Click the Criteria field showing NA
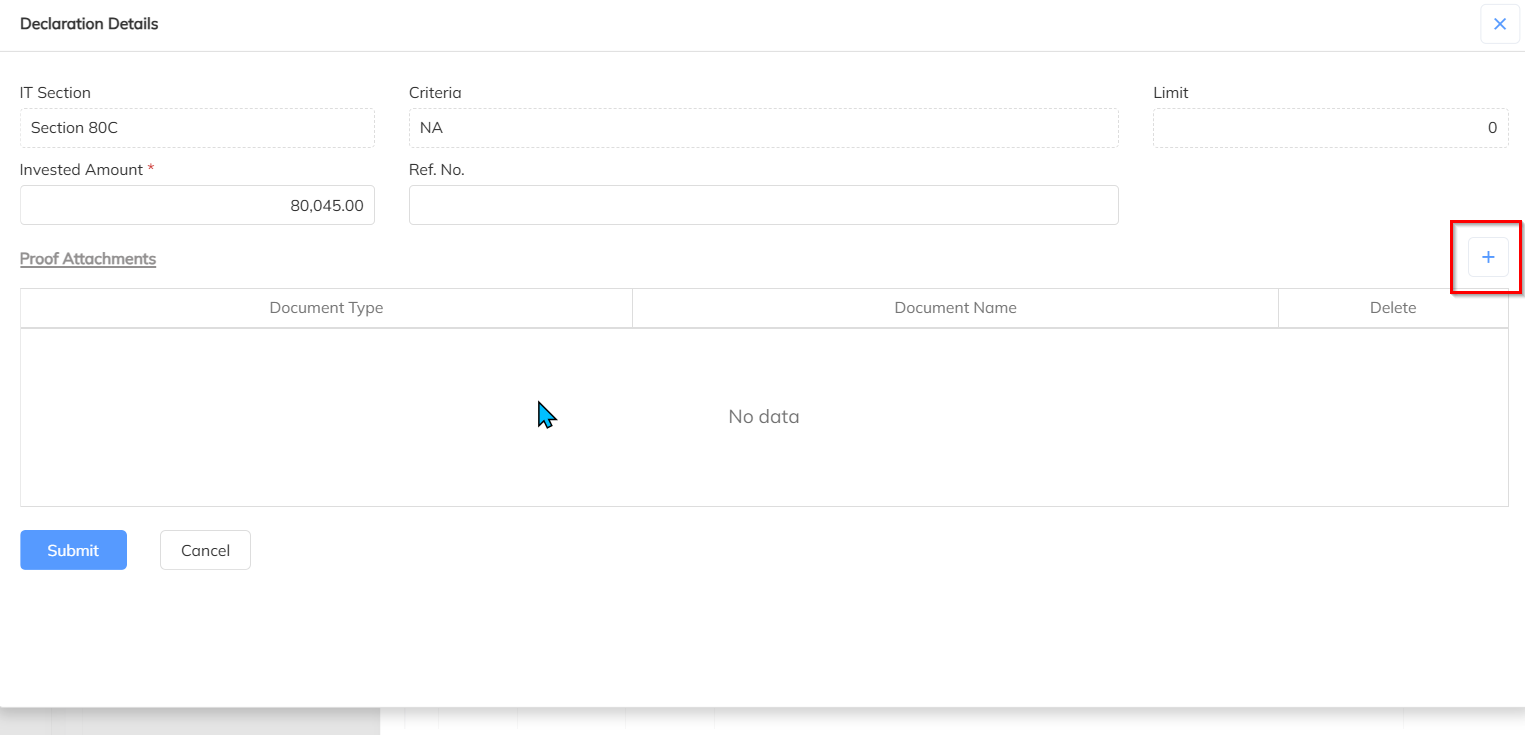The width and height of the screenshot is (1525, 735). point(763,128)
